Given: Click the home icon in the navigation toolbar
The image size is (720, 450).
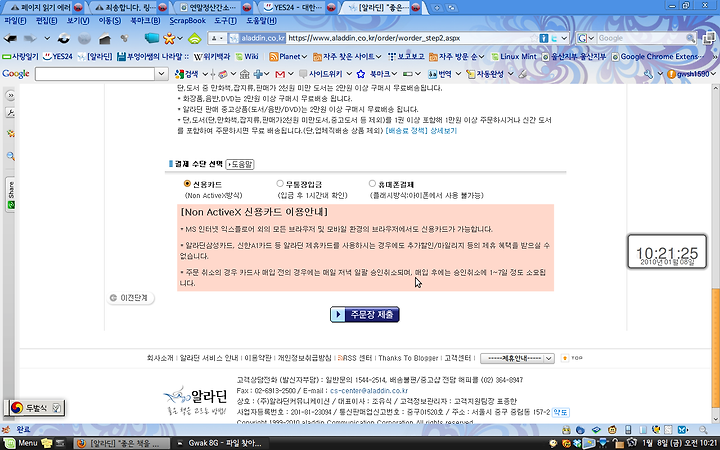Looking at the screenshot, I should coord(105,39).
